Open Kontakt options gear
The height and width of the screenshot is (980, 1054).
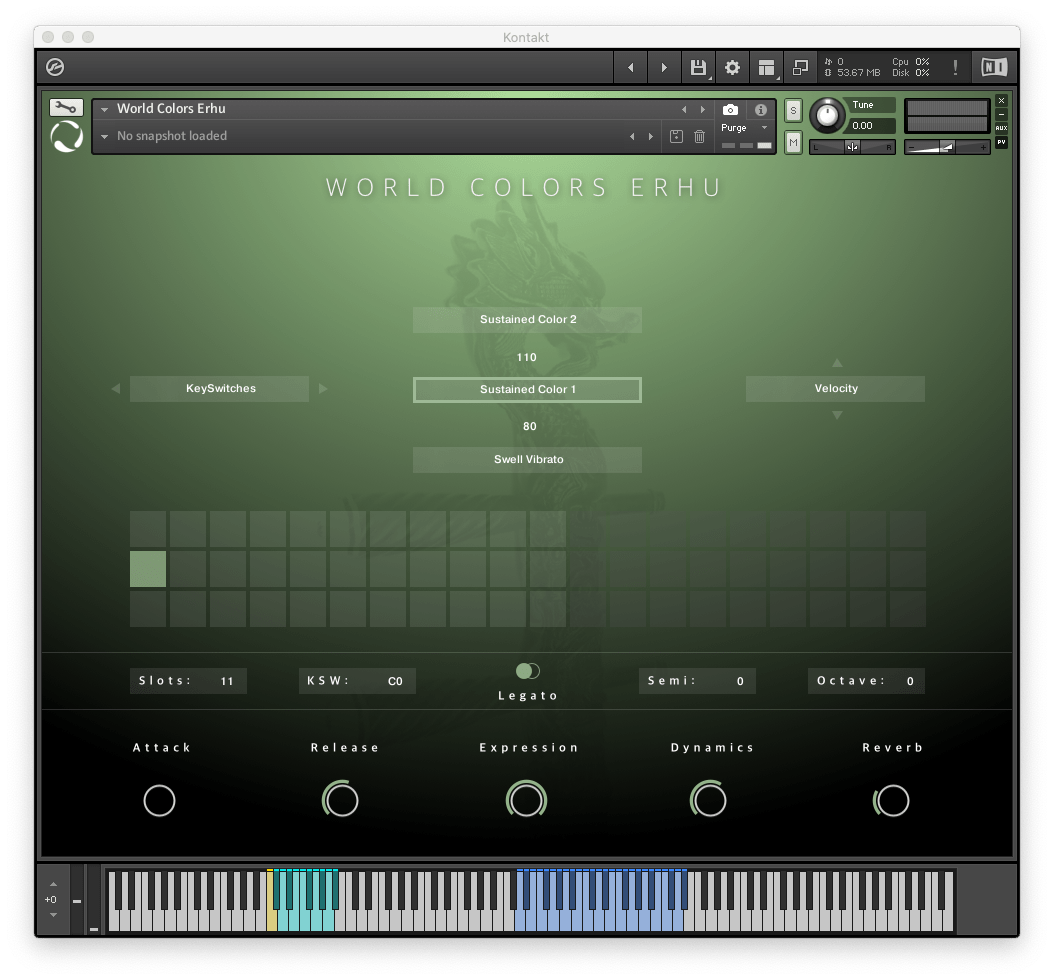(732, 67)
